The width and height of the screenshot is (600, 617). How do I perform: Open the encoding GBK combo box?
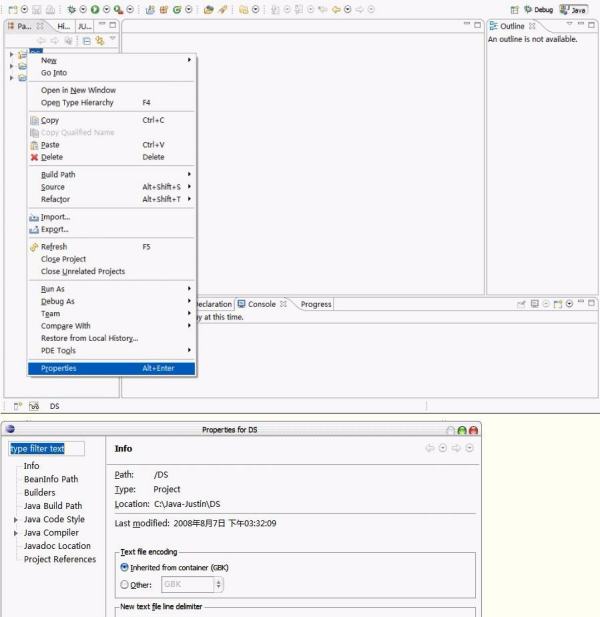tap(192, 584)
